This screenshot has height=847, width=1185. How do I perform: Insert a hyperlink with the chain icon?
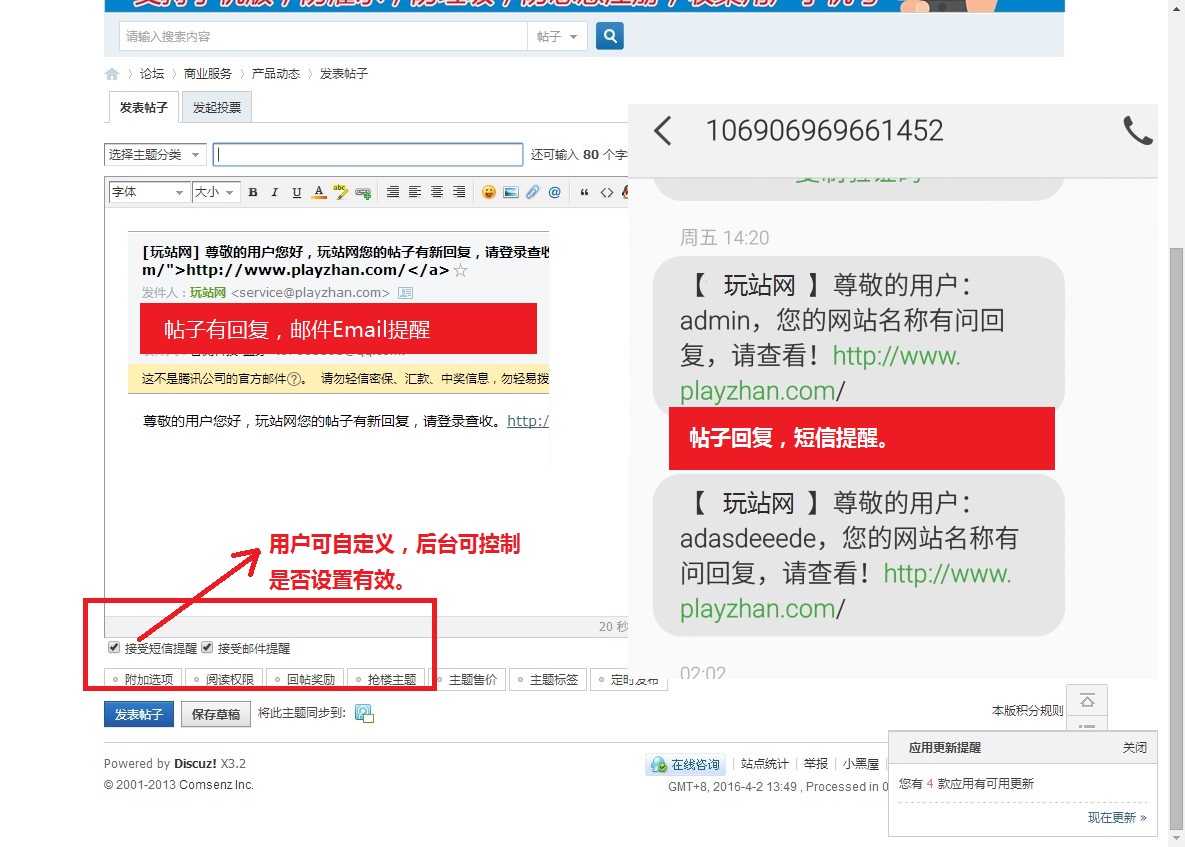[x=363, y=193]
